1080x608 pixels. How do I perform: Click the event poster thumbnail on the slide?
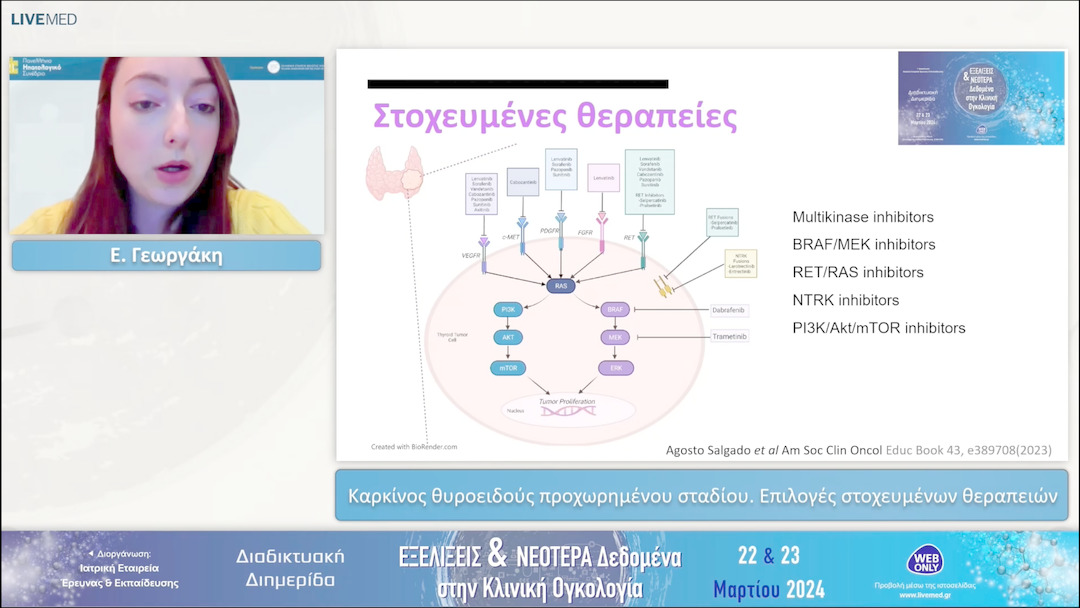pyautogui.click(x=981, y=98)
